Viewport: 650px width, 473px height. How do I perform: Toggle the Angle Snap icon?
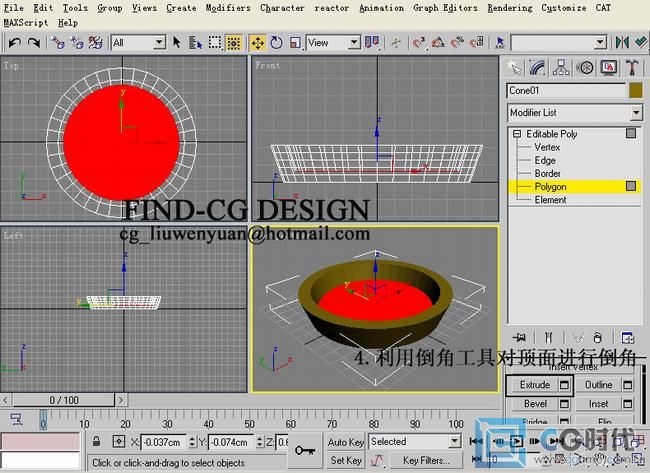coord(438,42)
